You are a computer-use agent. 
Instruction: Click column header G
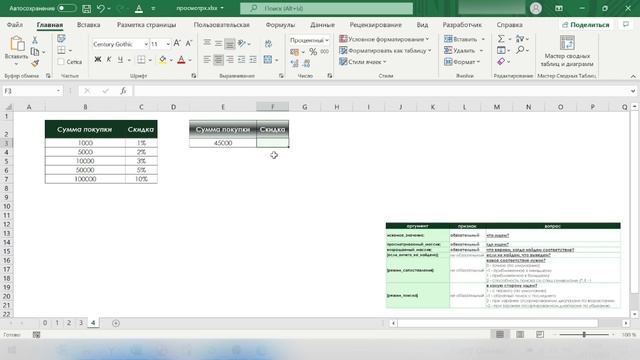(304, 107)
